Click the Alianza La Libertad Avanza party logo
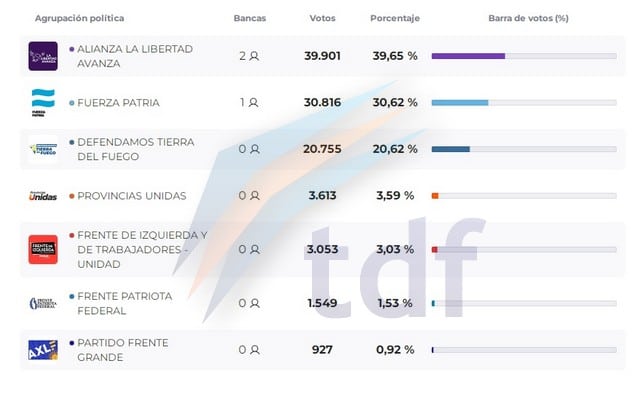This screenshot has height=409, width=640. [43, 56]
